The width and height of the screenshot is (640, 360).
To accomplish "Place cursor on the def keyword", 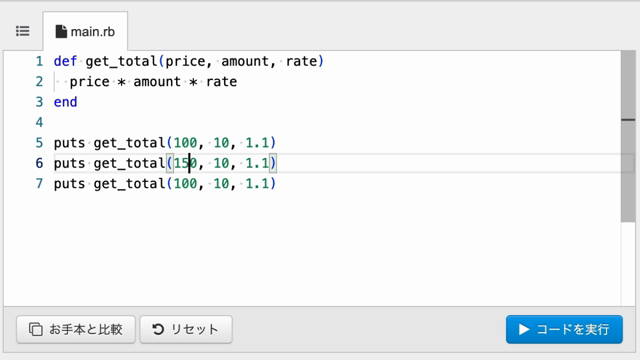I will click(x=65, y=61).
